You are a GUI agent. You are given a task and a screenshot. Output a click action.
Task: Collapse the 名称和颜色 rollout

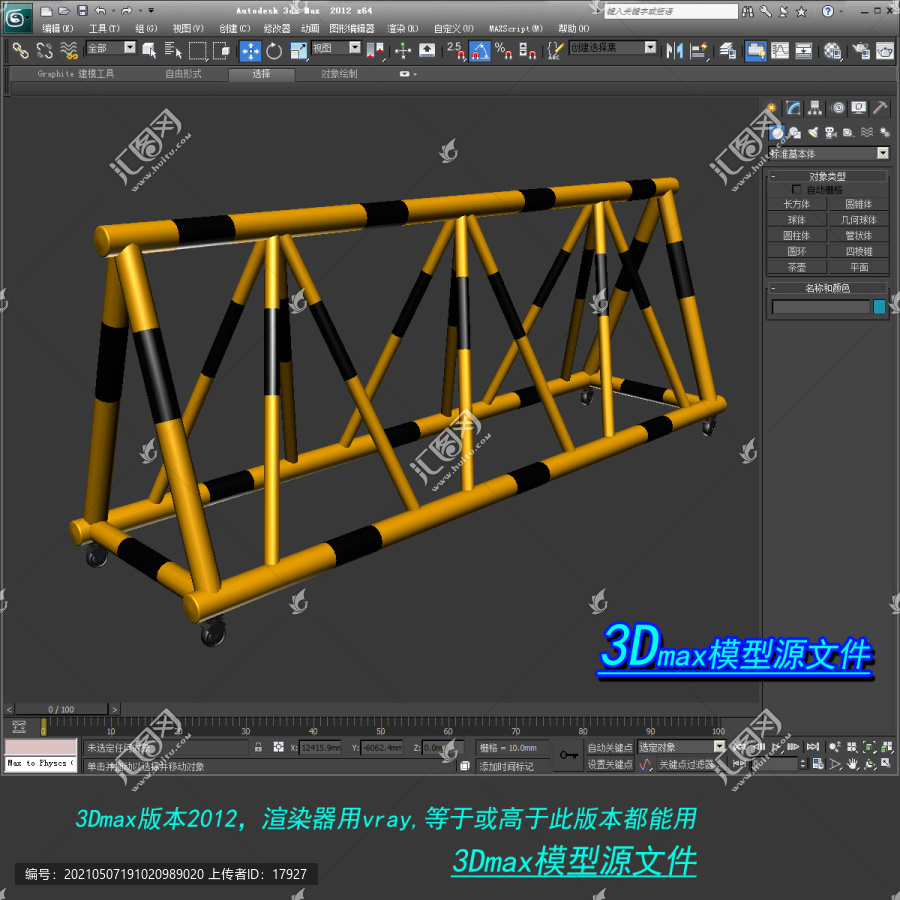[827, 288]
